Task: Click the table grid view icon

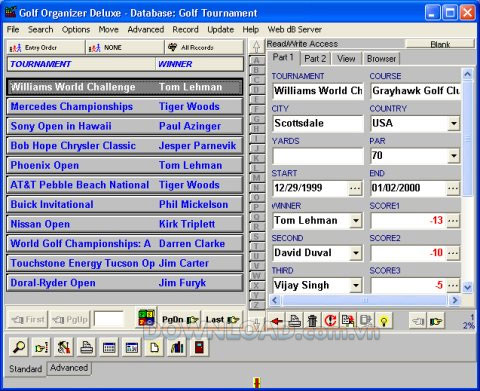Action: (109, 347)
